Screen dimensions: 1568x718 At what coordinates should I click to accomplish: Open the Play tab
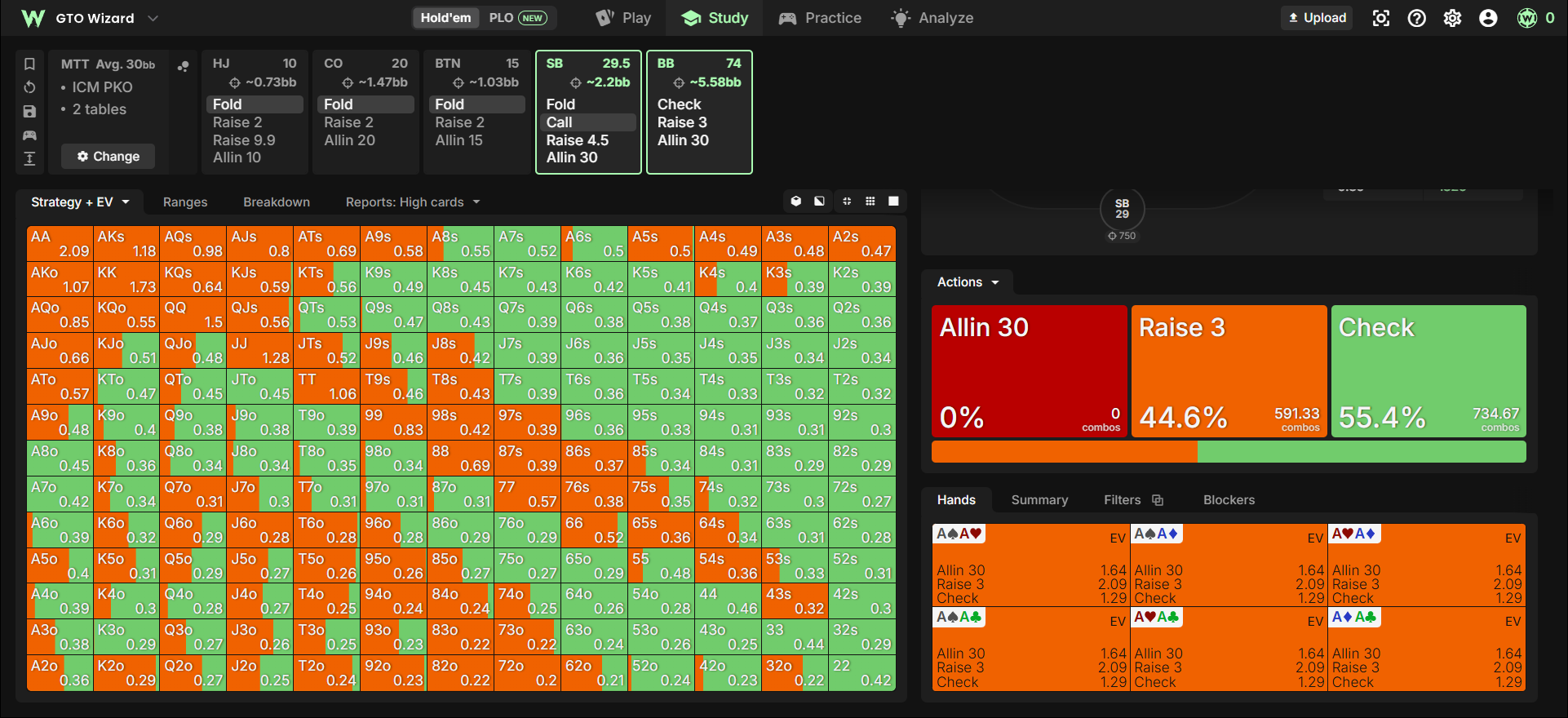coord(623,18)
